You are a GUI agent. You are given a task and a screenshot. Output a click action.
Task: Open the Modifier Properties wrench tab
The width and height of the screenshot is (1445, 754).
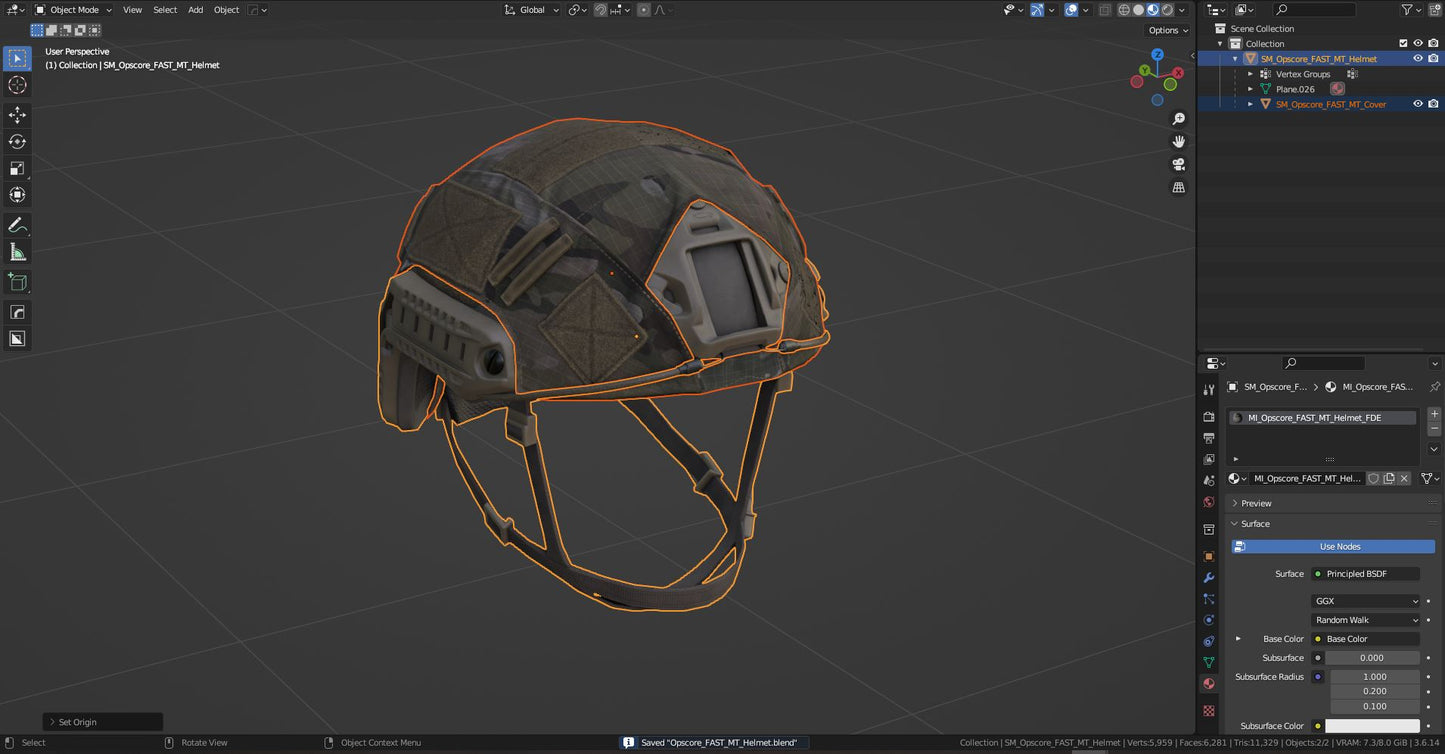pyautogui.click(x=1208, y=579)
